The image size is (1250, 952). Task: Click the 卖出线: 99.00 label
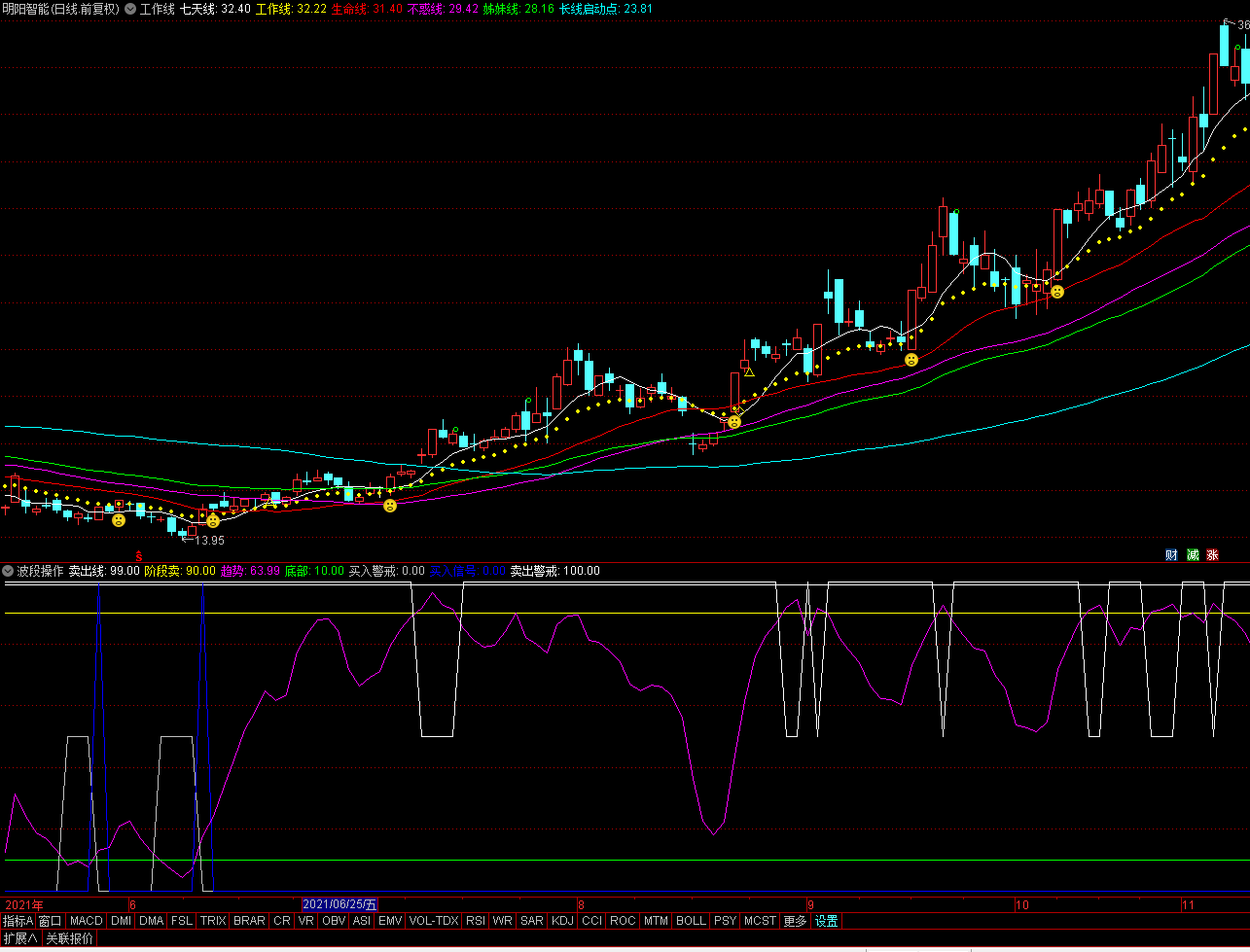(104, 571)
